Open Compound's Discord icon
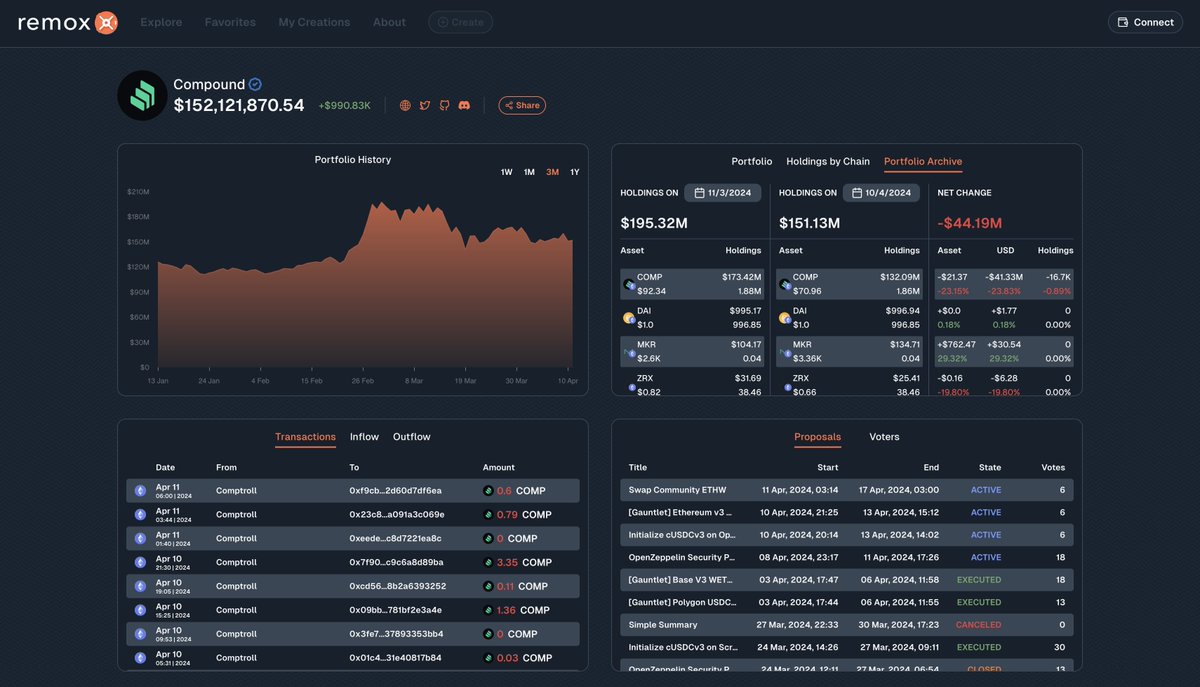The width and height of the screenshot is (1200, 687). click(x=463, y=104)
